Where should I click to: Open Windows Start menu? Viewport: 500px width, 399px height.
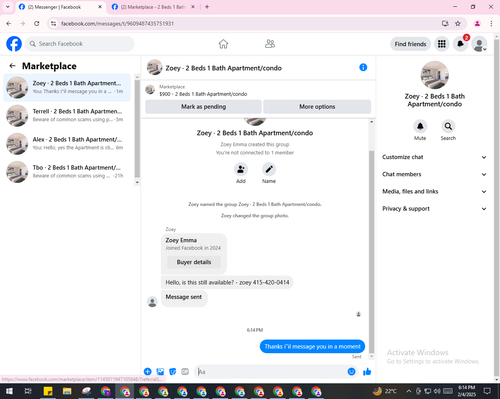(x=9, y=391)
